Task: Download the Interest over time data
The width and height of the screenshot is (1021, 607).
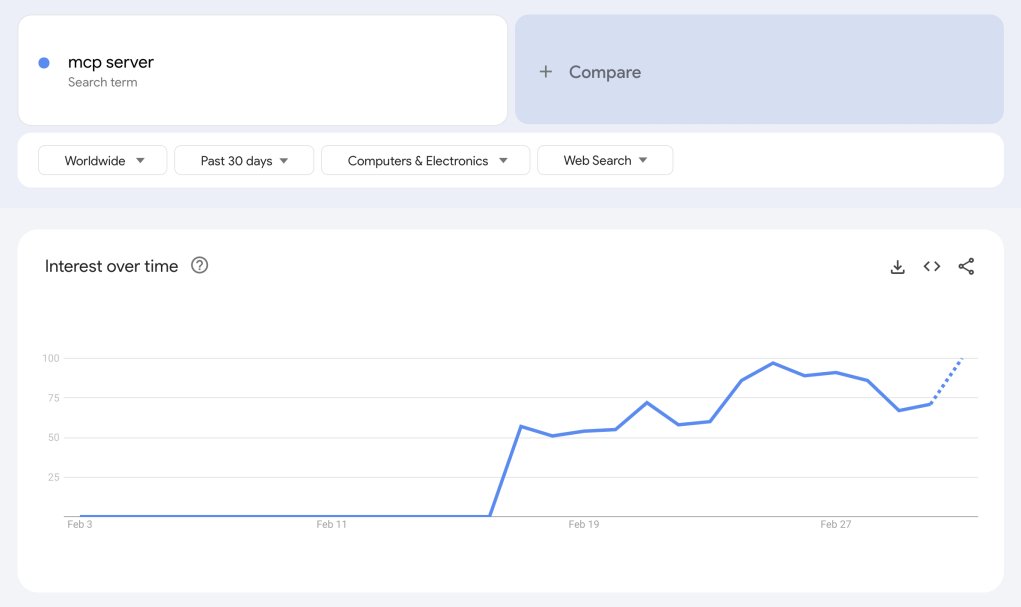Action: pos(897,266)
